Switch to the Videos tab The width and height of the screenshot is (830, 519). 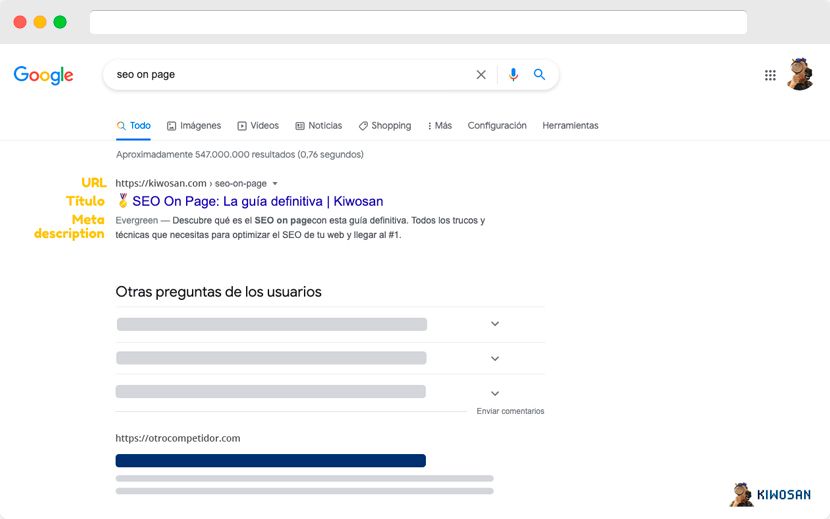coord(258,126)
